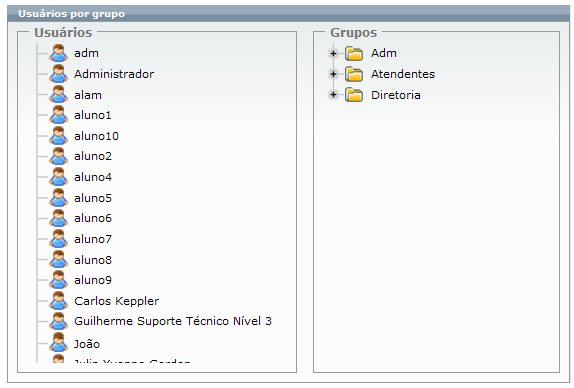
Task: Click the user icon next to adm
Action: click(59, 53)
